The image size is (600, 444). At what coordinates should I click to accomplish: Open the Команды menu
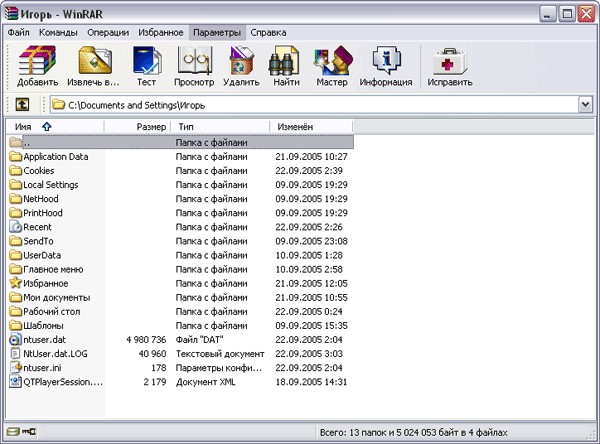[58, 33]
